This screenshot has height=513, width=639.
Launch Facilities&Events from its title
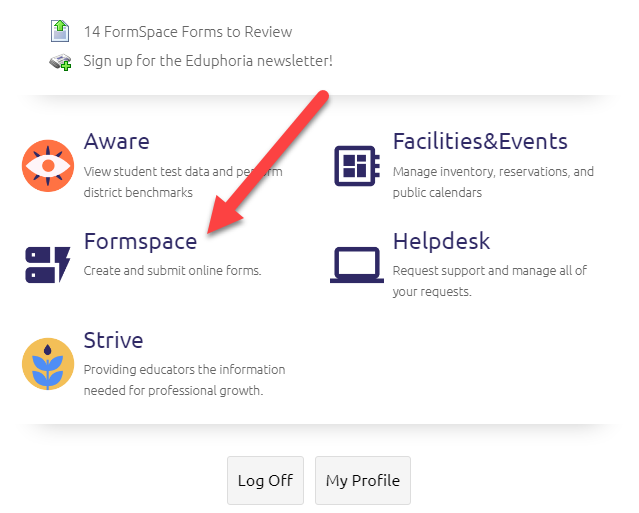(x=480, y=141)
